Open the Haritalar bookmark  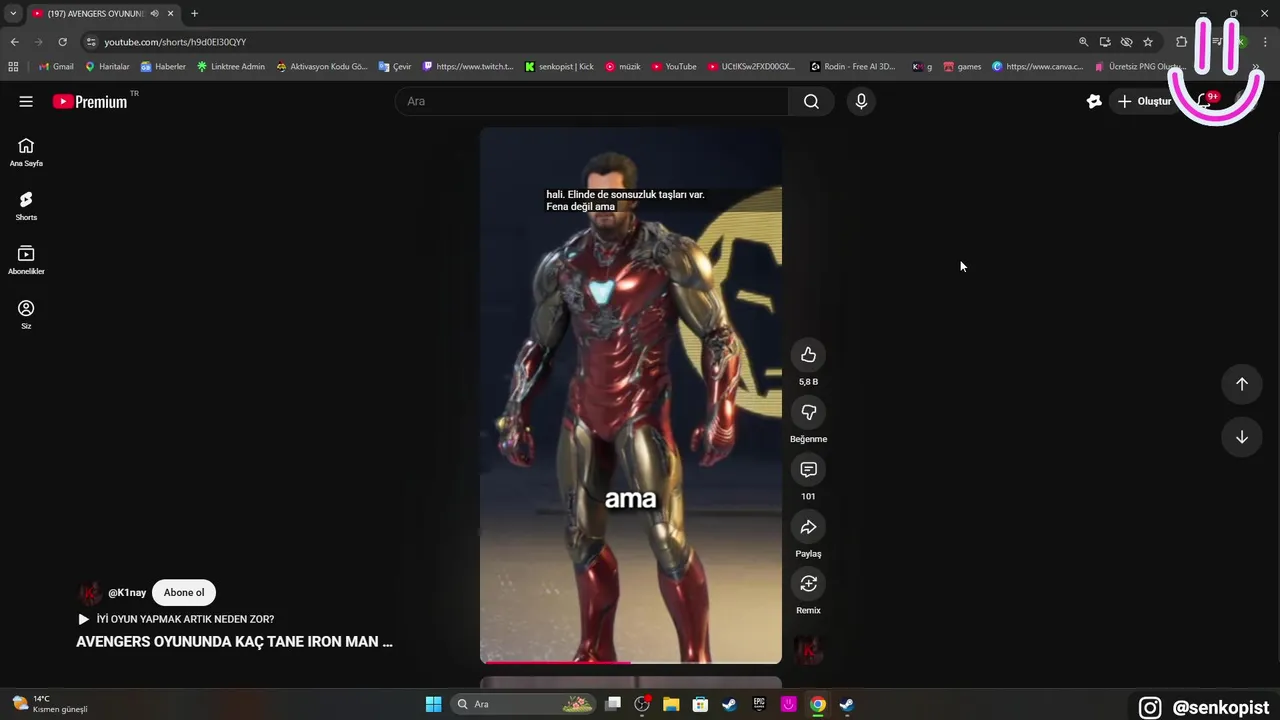(x=107, y=67)
